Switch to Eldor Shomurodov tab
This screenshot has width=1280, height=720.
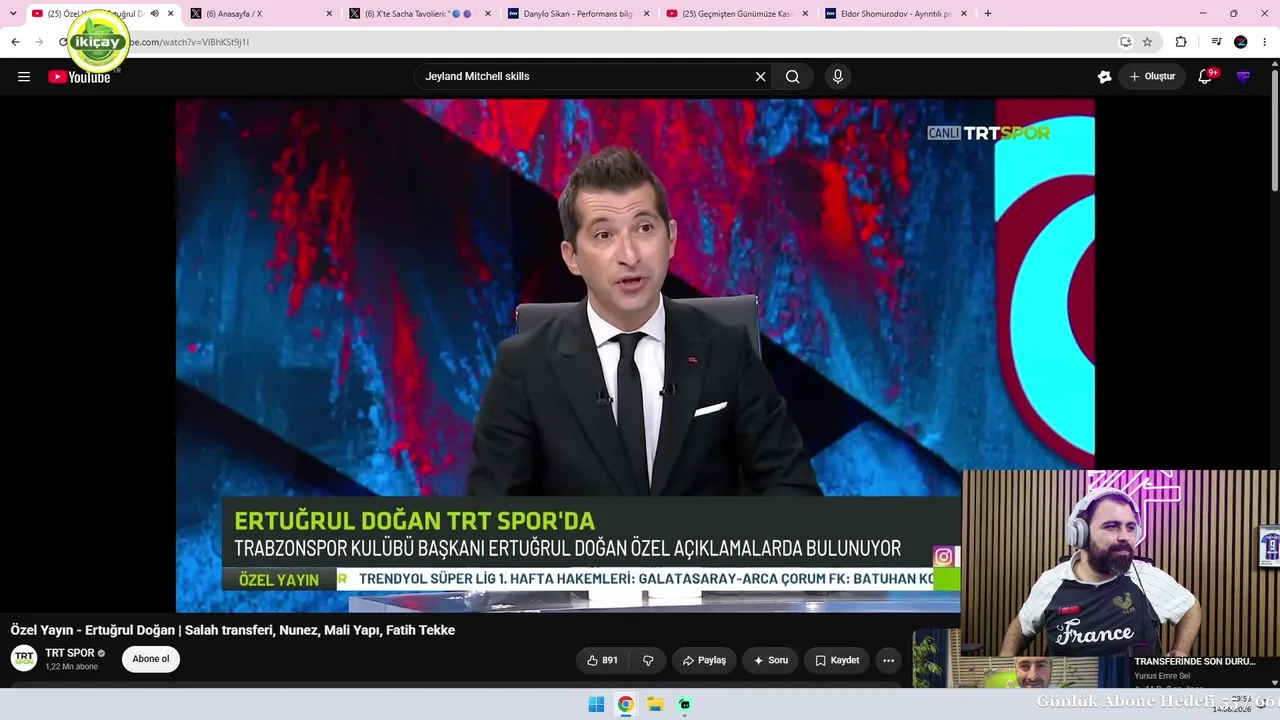(x=896, y=14)
